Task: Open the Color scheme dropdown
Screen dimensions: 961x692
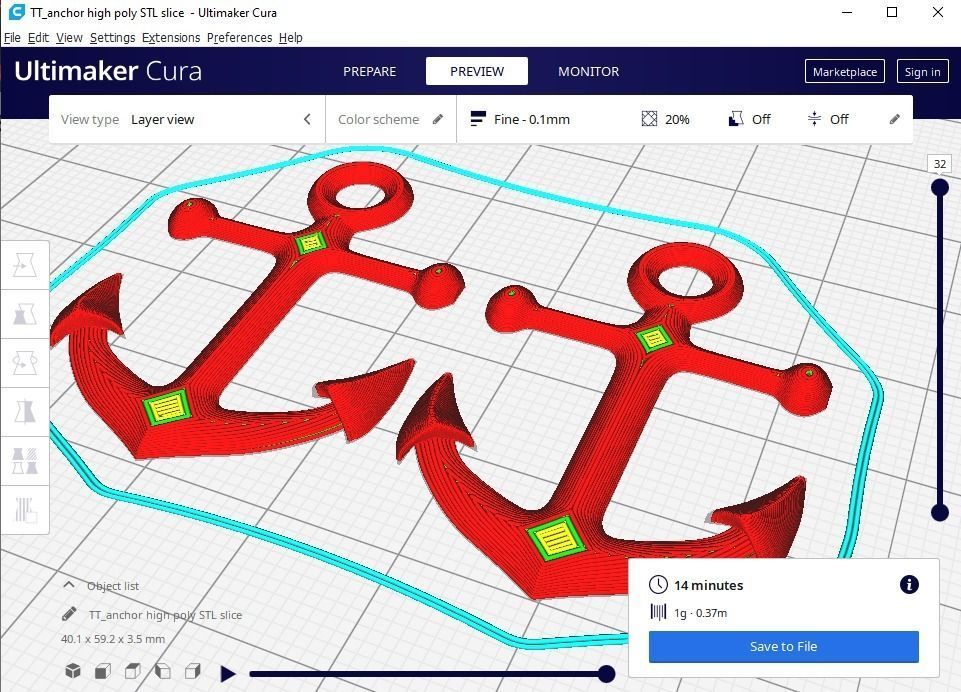Action: pos(391,120)
